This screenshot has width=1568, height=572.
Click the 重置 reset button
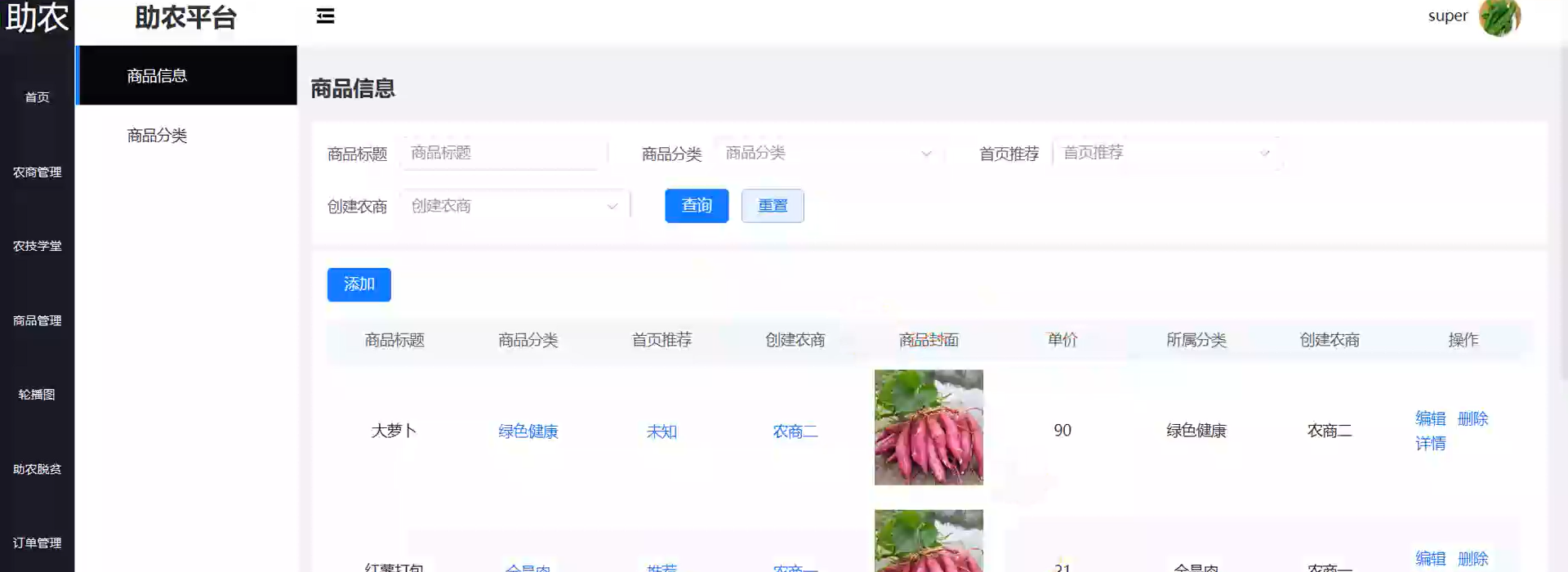[772, 206]
